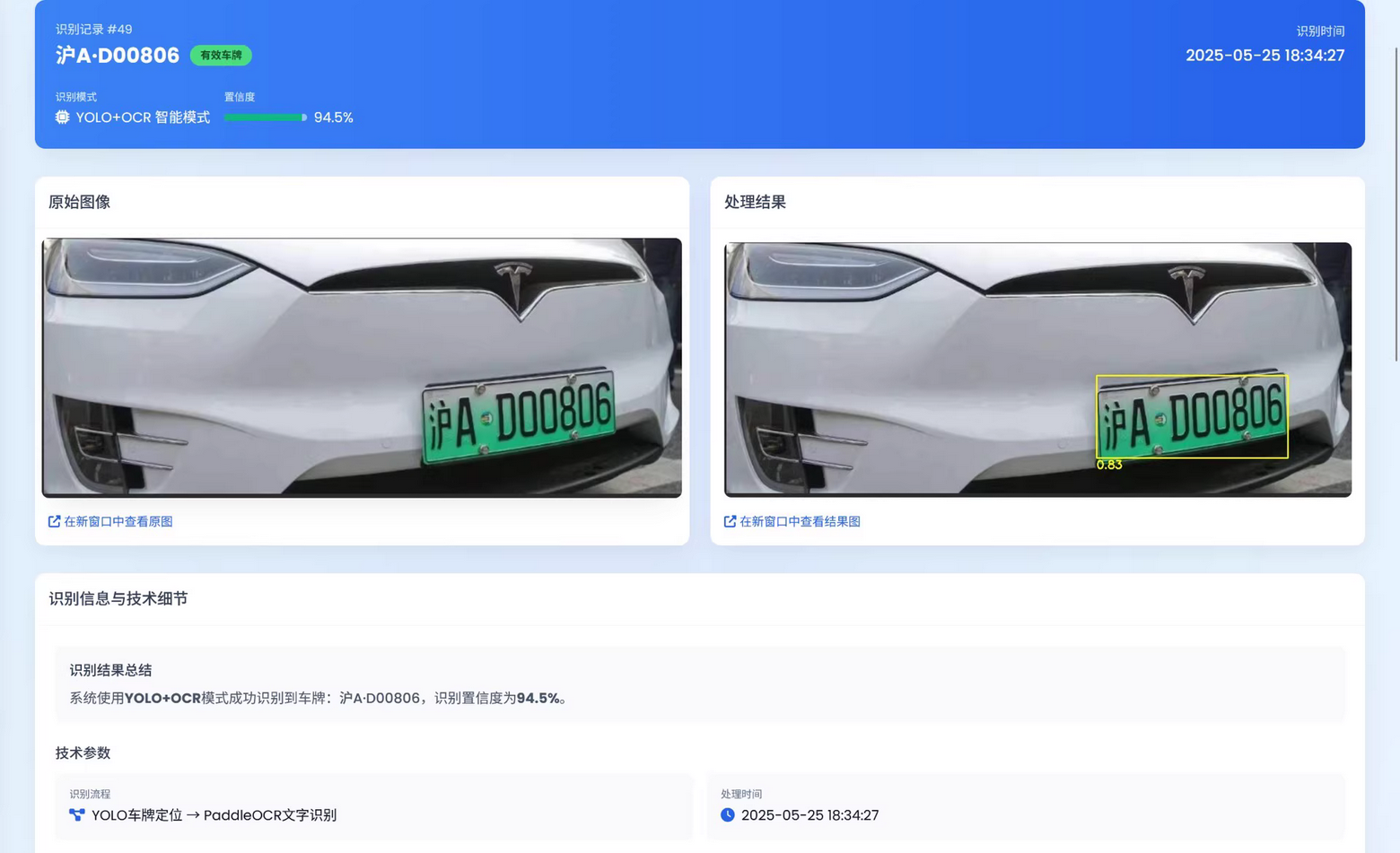Select the 沪A·D00806 plate number title
1400x853 pixels.
118,56
